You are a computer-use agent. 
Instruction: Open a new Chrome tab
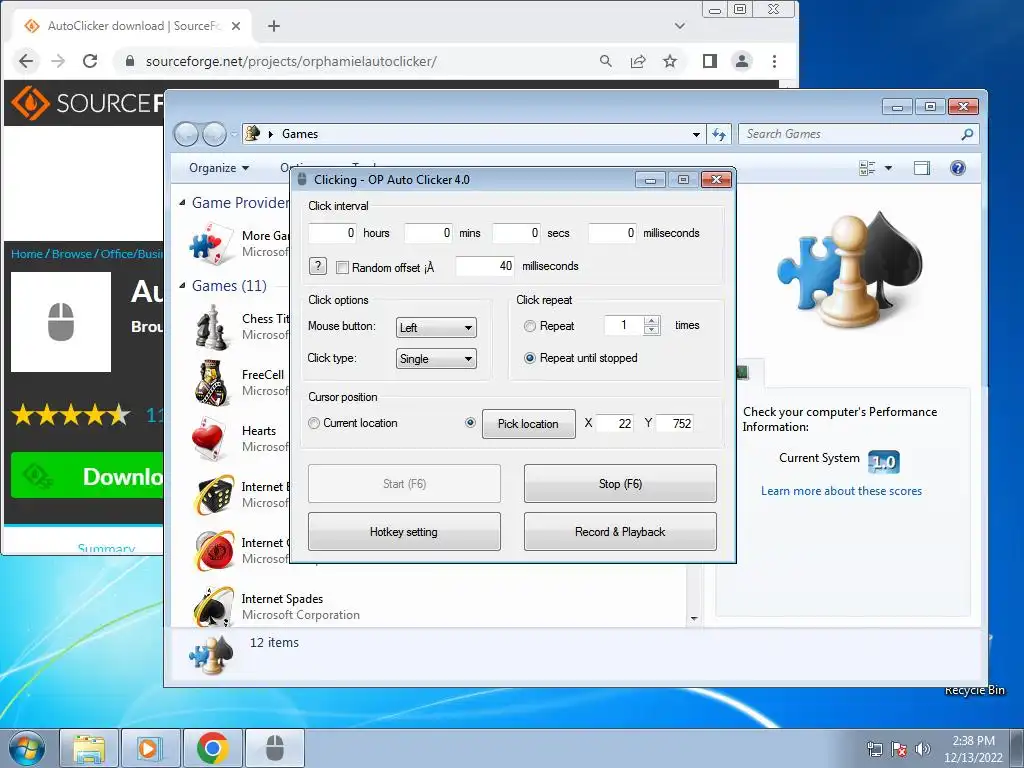pos(274,26)
